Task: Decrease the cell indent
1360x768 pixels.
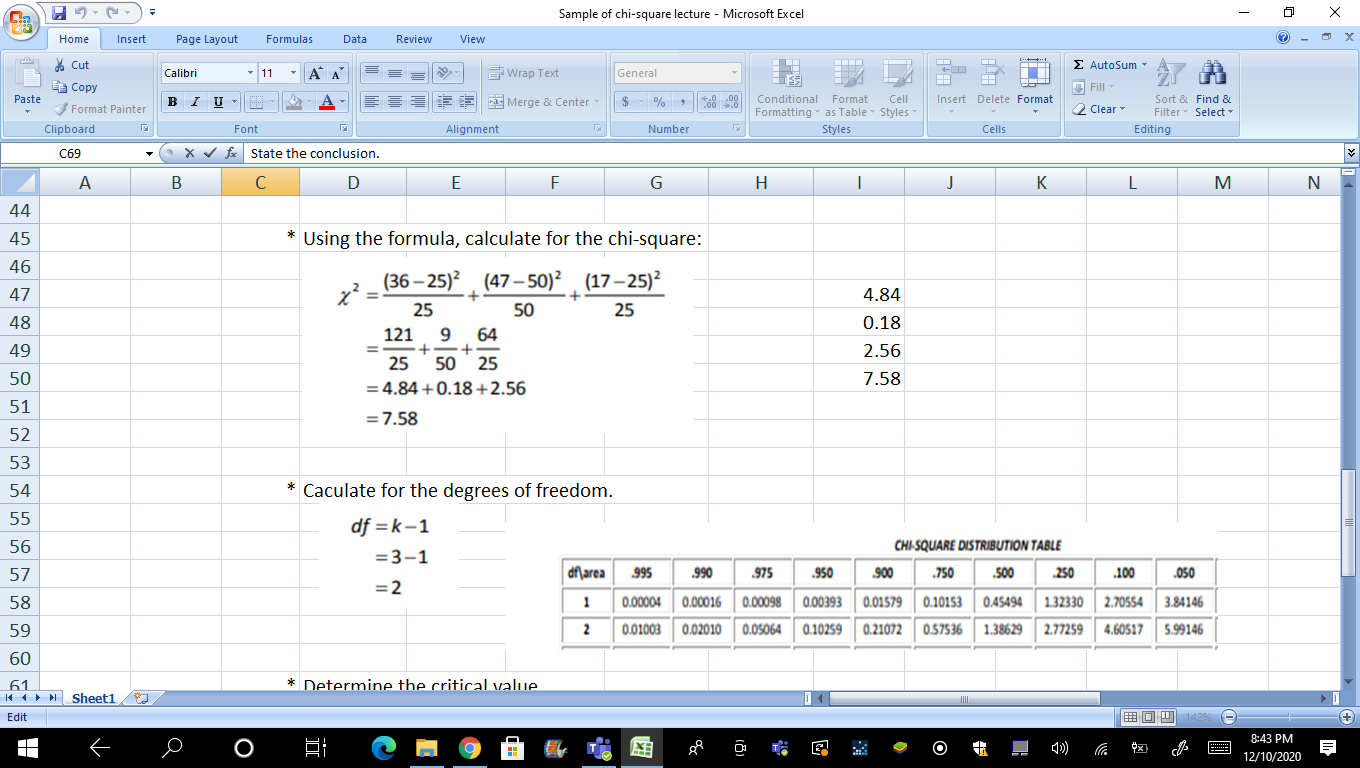Action: pos(445,102)
